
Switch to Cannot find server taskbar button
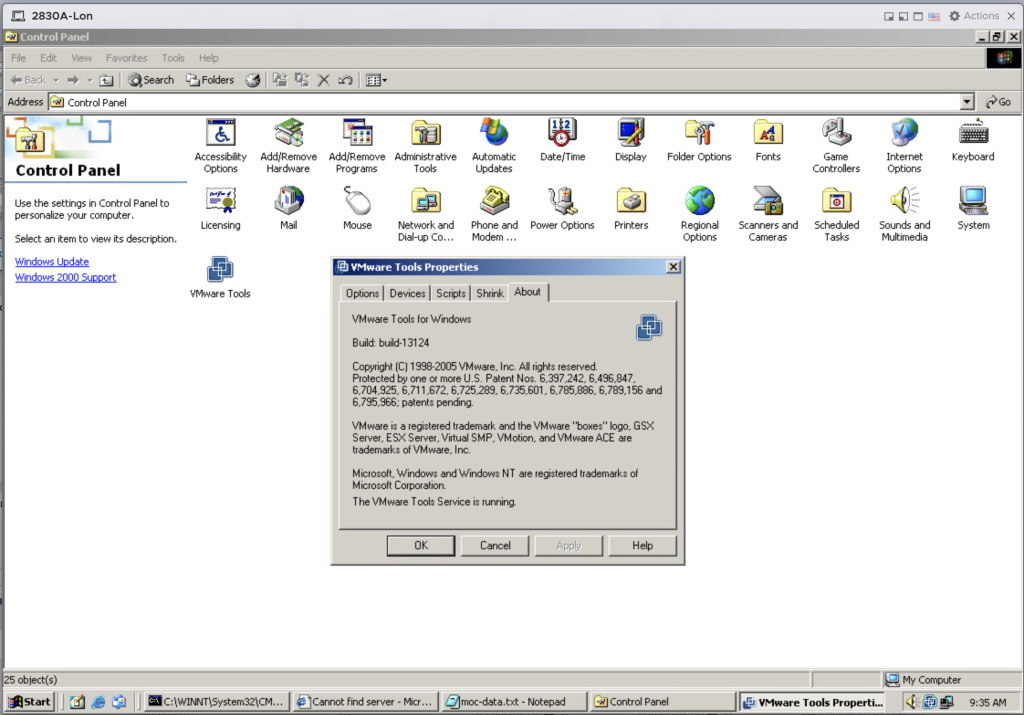pos(364,701)
